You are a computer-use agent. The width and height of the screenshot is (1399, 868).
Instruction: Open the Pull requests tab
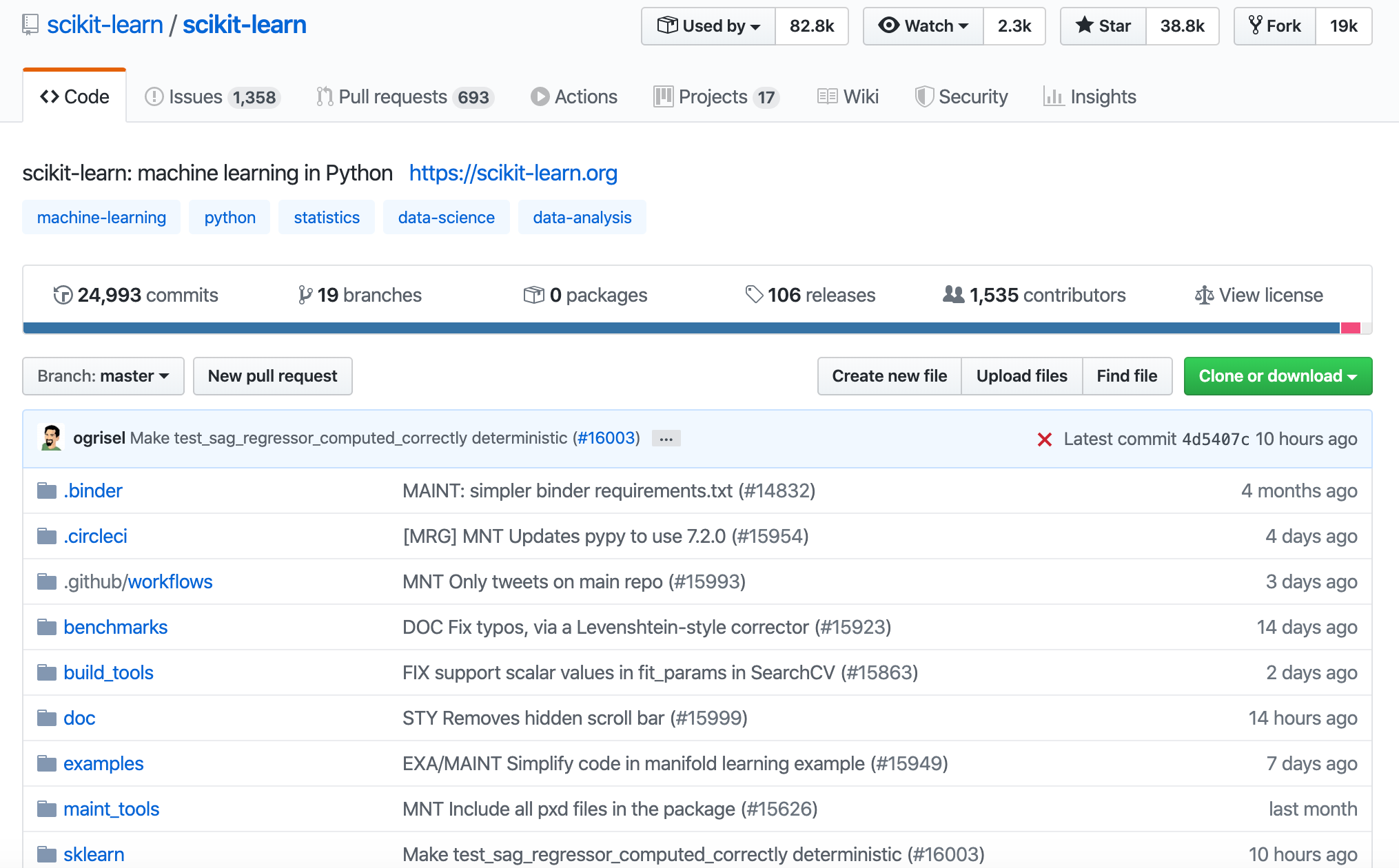tap(405, 96)
